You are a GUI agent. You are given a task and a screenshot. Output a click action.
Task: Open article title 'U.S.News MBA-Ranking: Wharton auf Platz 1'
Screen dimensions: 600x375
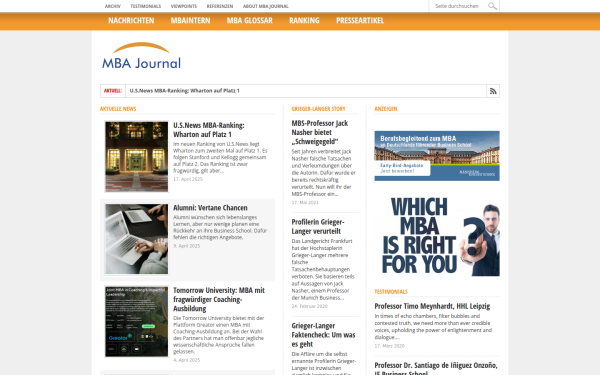pyautogui.click(x=209, y=130)
